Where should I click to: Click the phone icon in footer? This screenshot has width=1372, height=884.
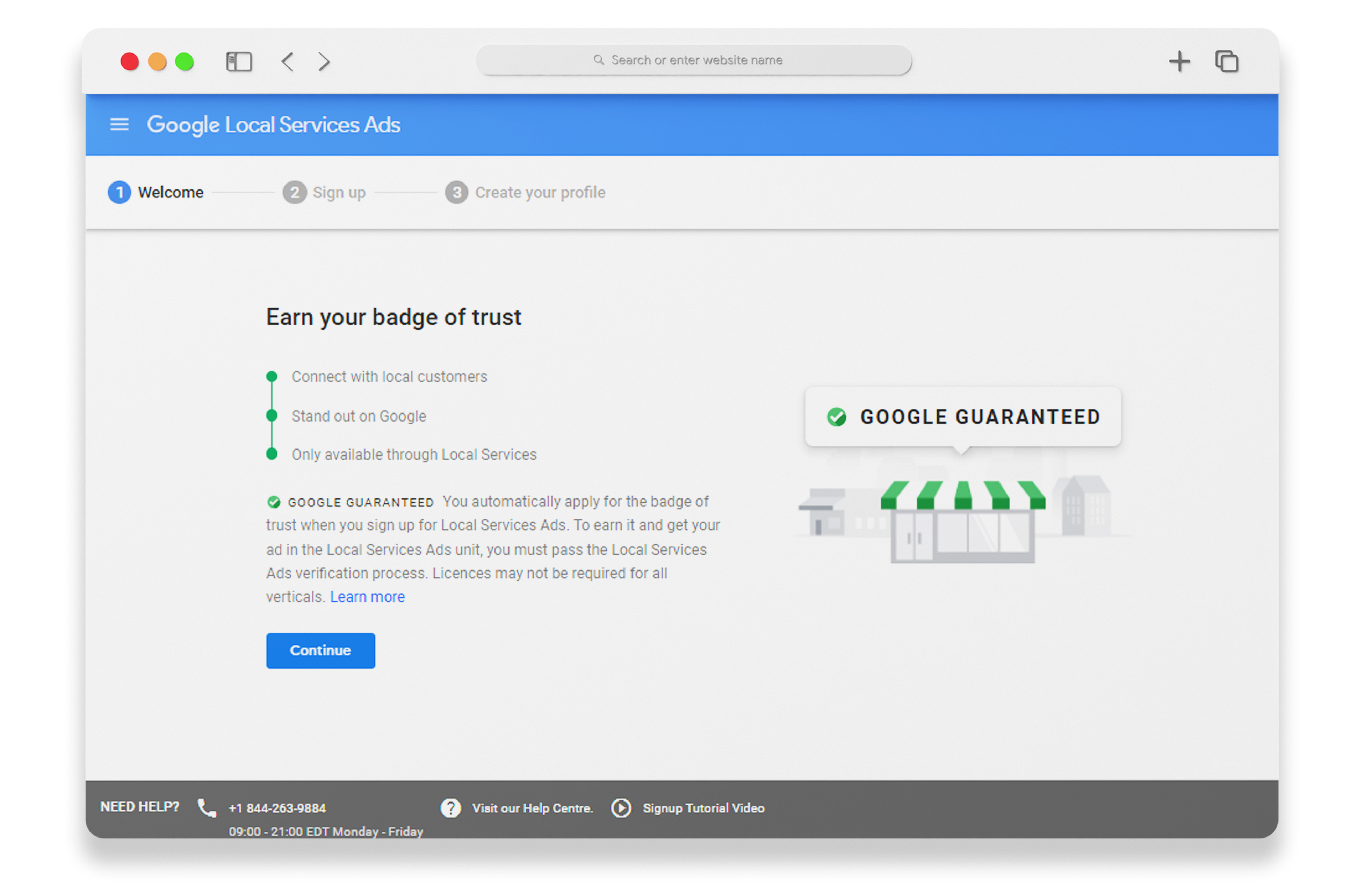(x=207, y=808)
